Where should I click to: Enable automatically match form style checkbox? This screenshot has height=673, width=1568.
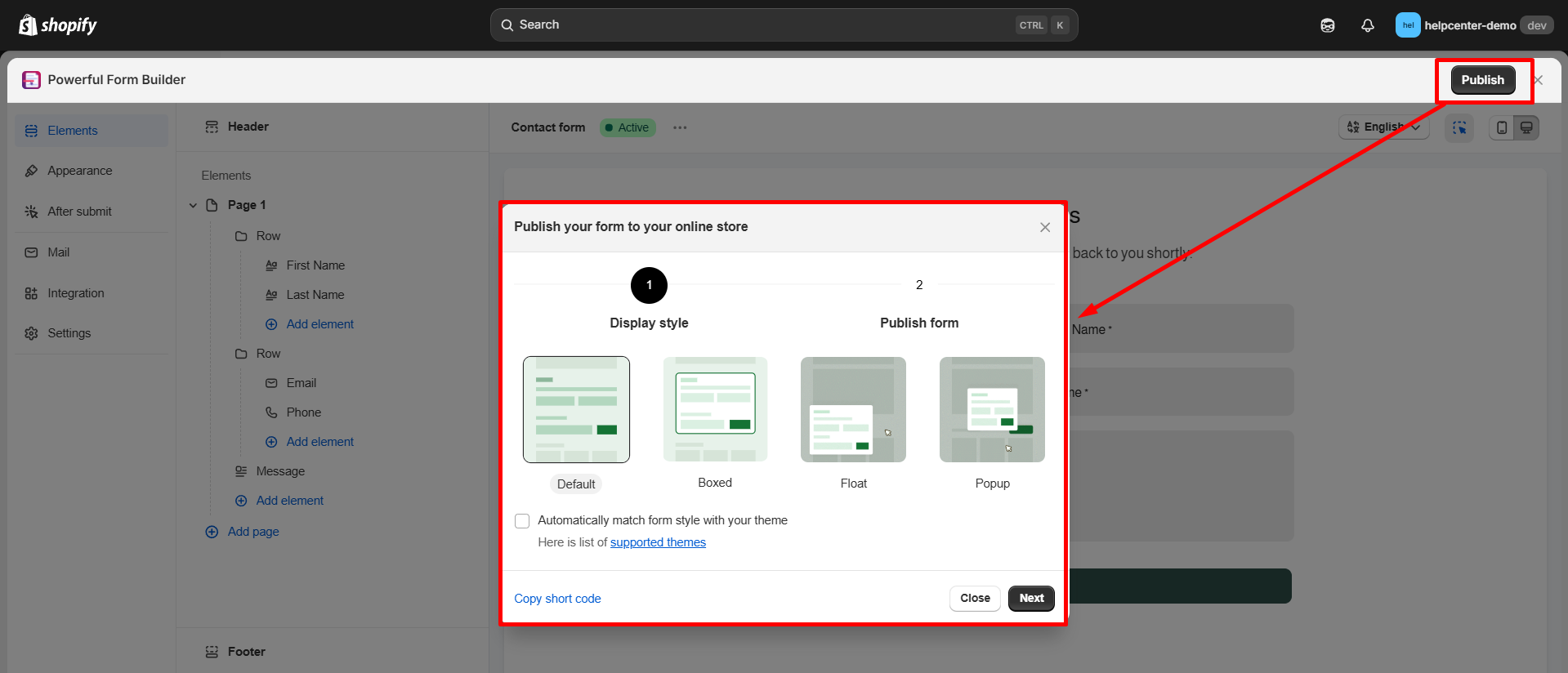(522, 521)
